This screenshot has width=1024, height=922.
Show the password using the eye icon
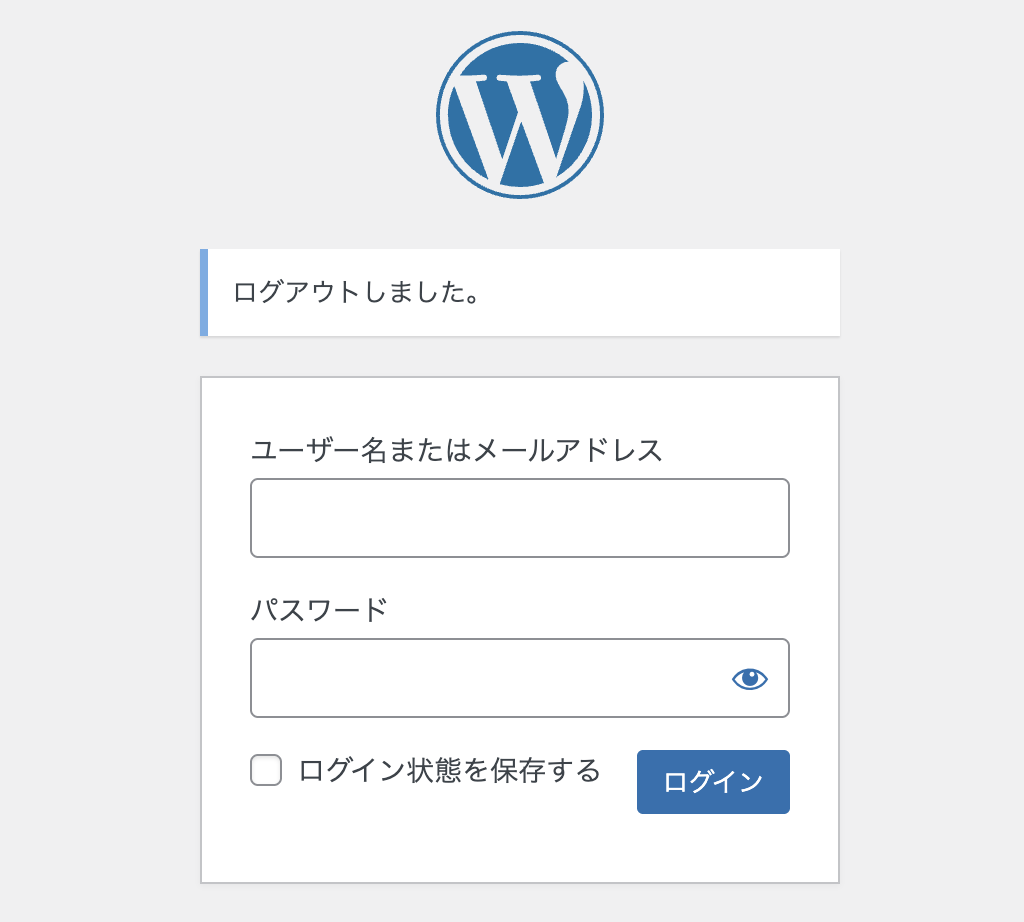(749, 679)
